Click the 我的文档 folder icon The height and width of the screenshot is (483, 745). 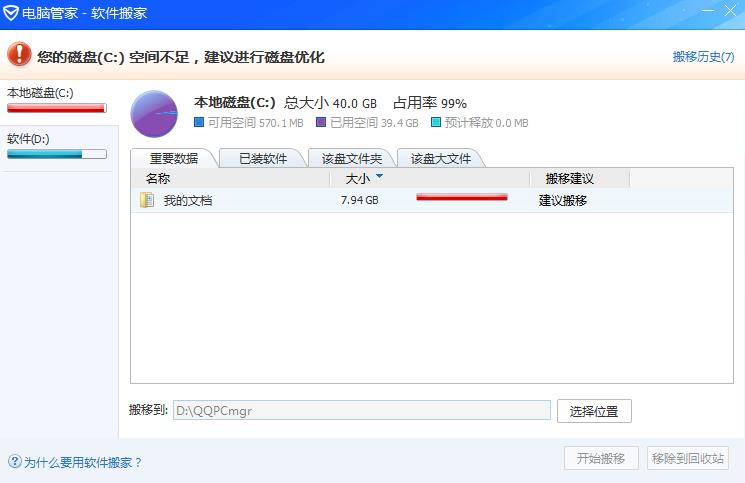coord(147,200)
